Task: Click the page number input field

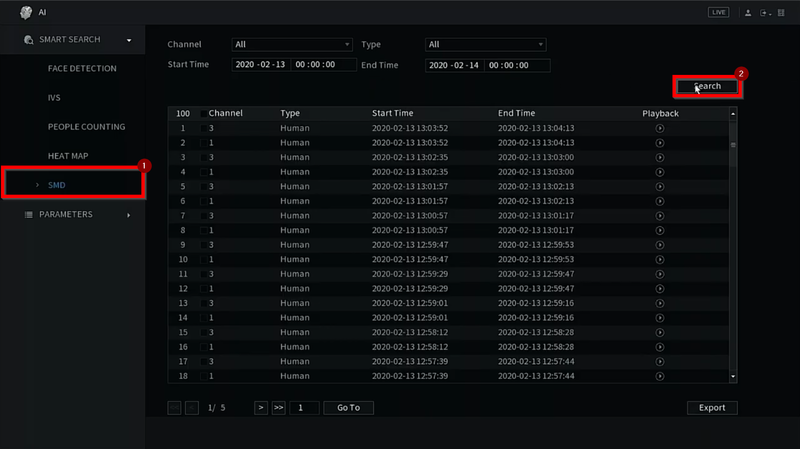Action: pyautogui.click(x=304, y=408)
